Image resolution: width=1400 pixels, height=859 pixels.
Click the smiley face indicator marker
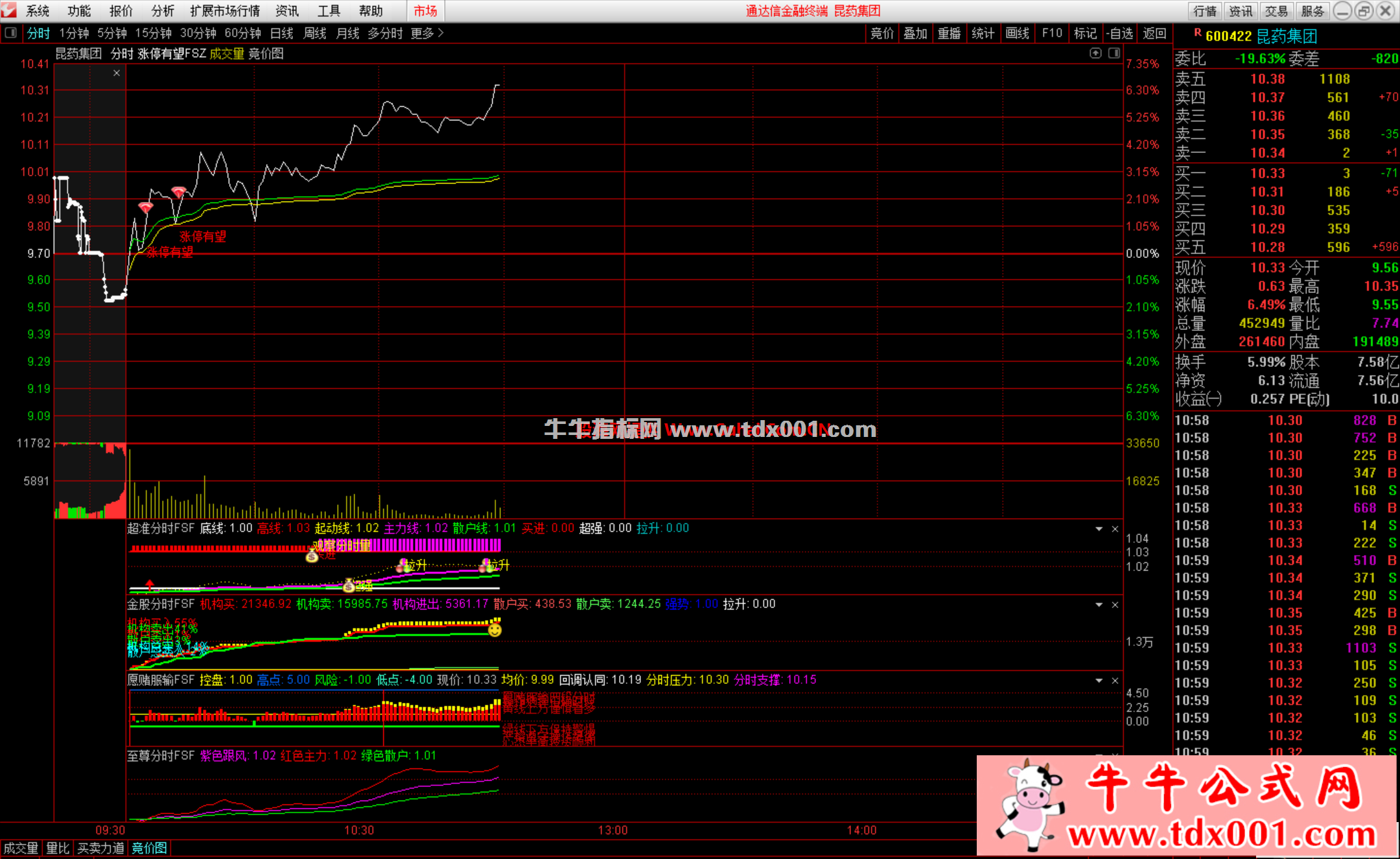point(495,629)
